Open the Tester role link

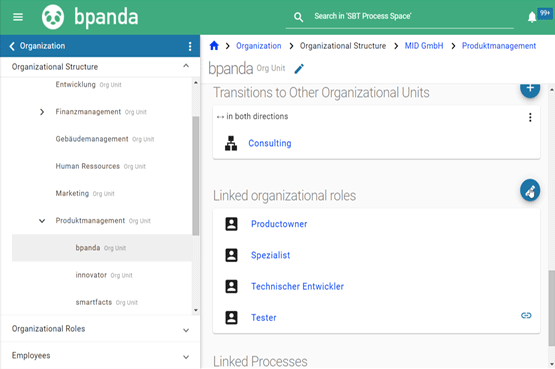pos(264,318)
